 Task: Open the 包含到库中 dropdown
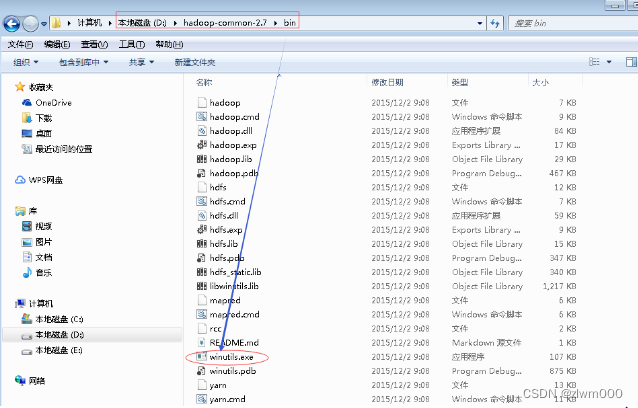point(83,62)
